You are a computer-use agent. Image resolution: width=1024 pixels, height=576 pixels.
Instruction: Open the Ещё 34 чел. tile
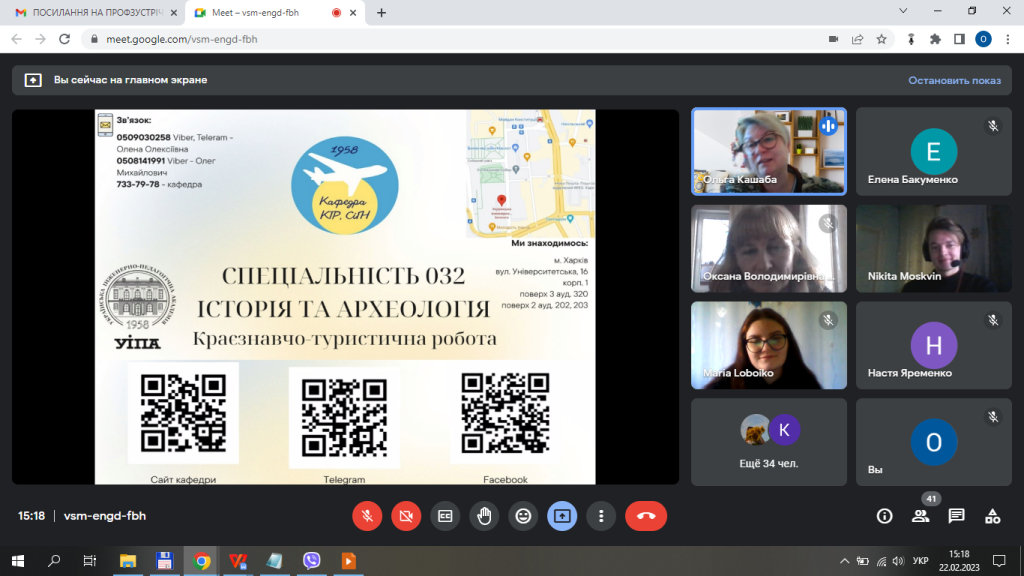tap(769, 442)
